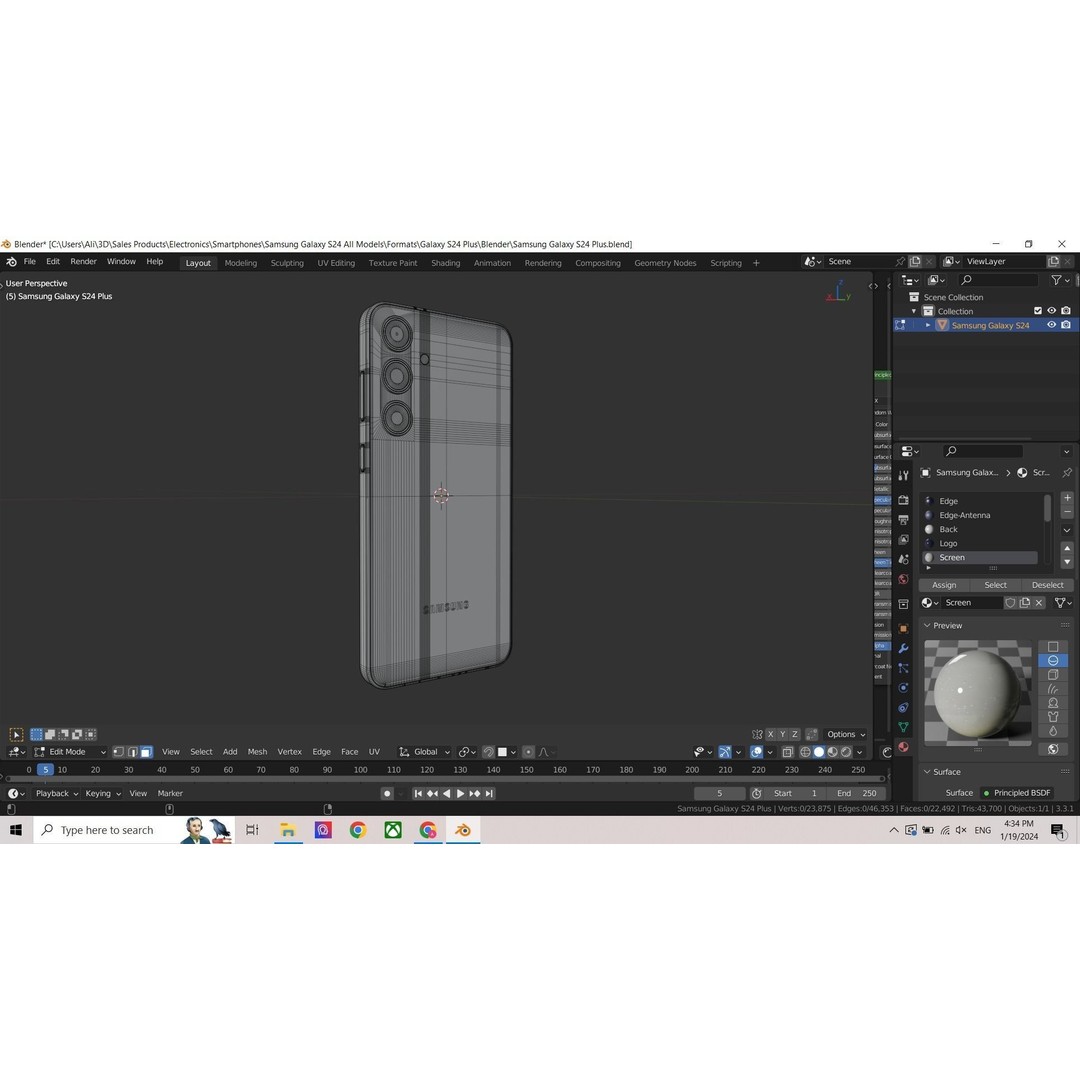Switch to the Modeling workspace tab
Image resolution: width=1080 pixels, height=1080 pixels.
pyautogui.click(x=240, y=263)
